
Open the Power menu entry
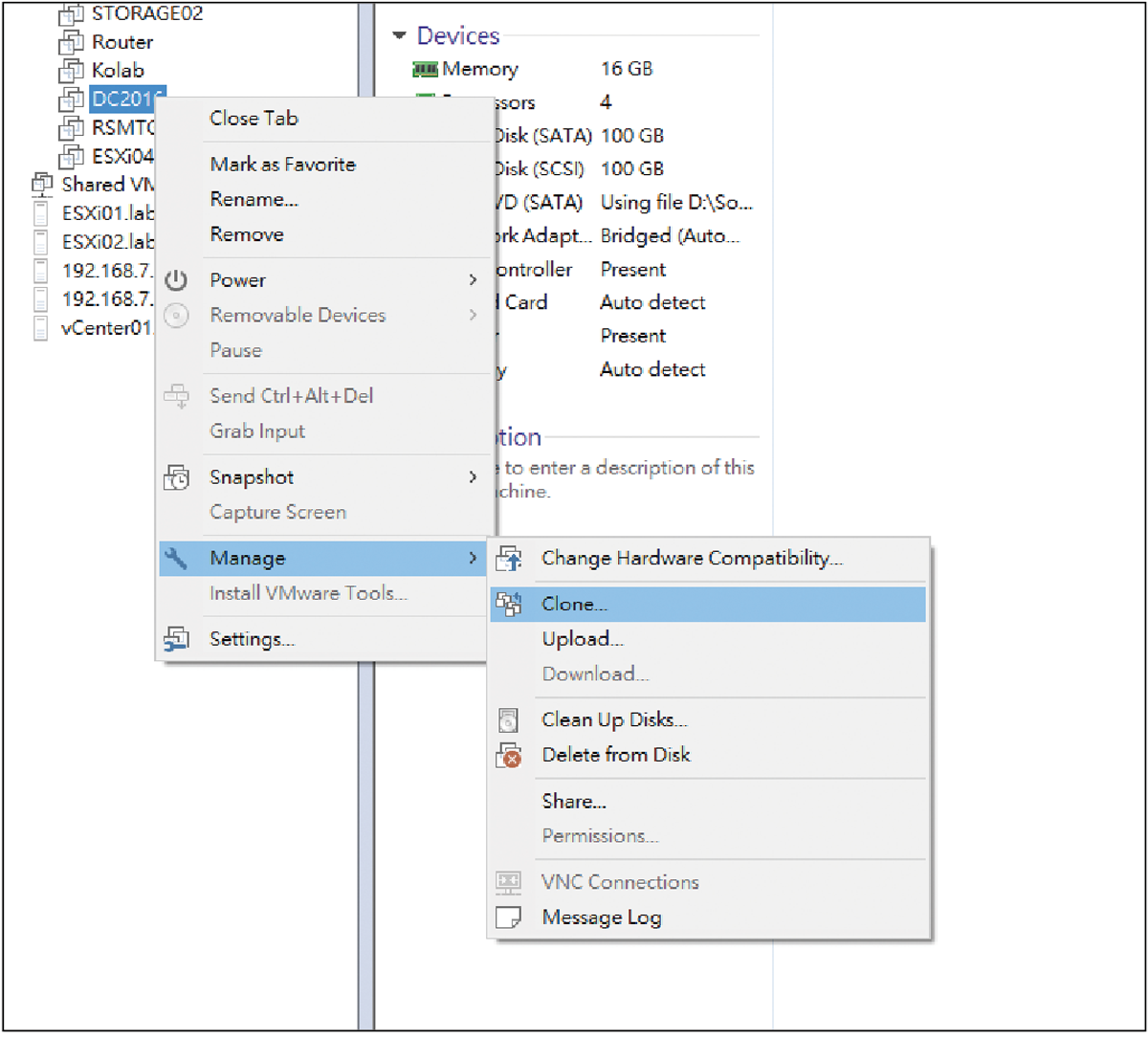tap(325, 280)
